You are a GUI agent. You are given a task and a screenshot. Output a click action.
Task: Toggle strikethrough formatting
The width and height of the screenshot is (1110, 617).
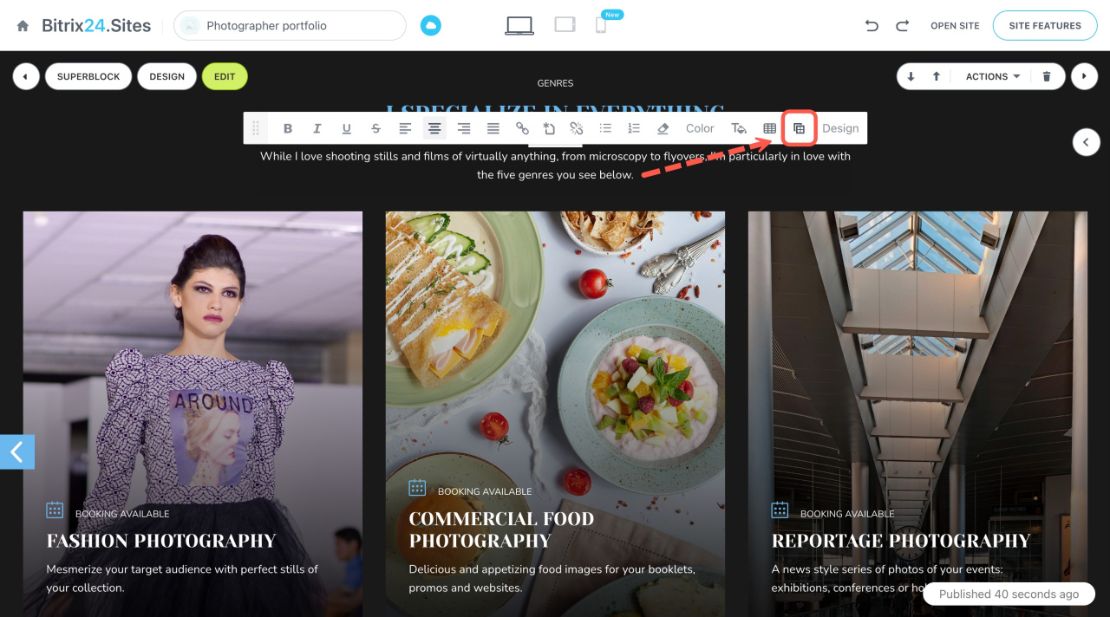376,128
